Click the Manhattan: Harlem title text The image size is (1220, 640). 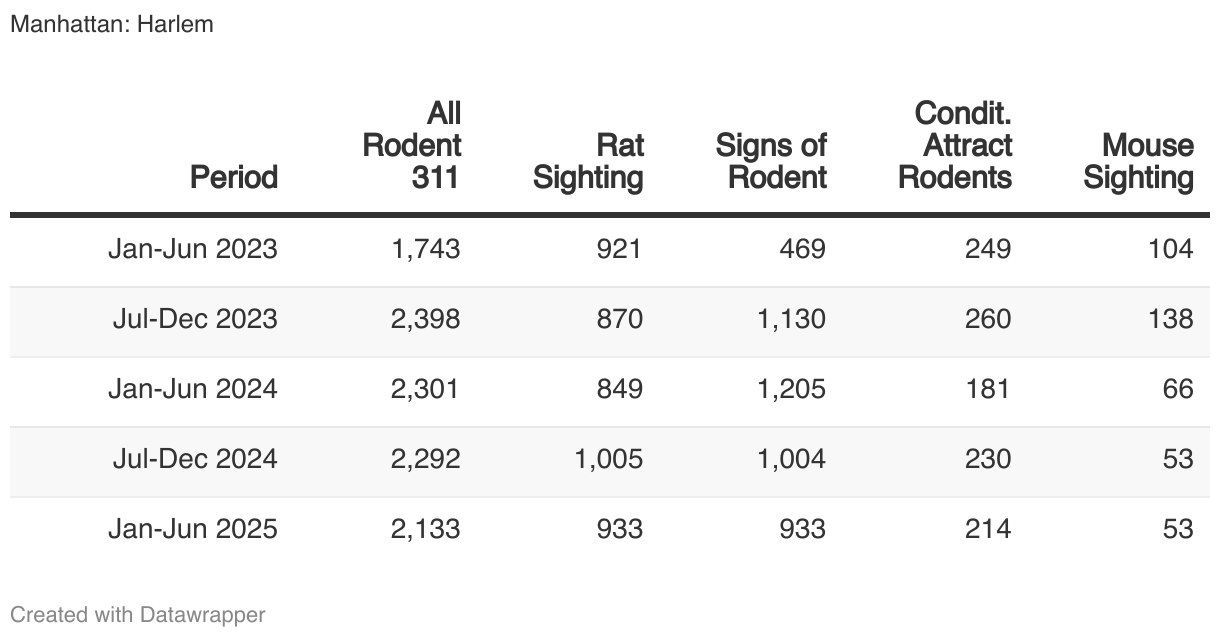pyautogui.click(x=112, y=24)
